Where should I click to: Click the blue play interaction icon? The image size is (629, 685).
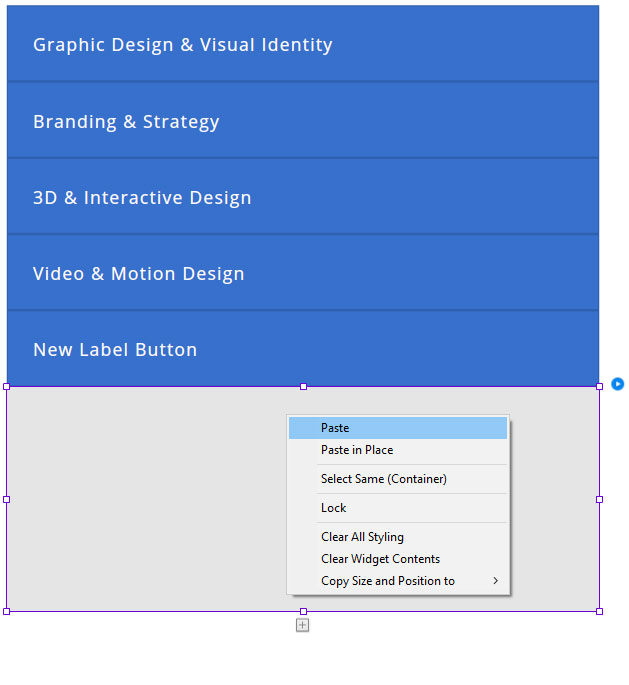tap(617, 384)
